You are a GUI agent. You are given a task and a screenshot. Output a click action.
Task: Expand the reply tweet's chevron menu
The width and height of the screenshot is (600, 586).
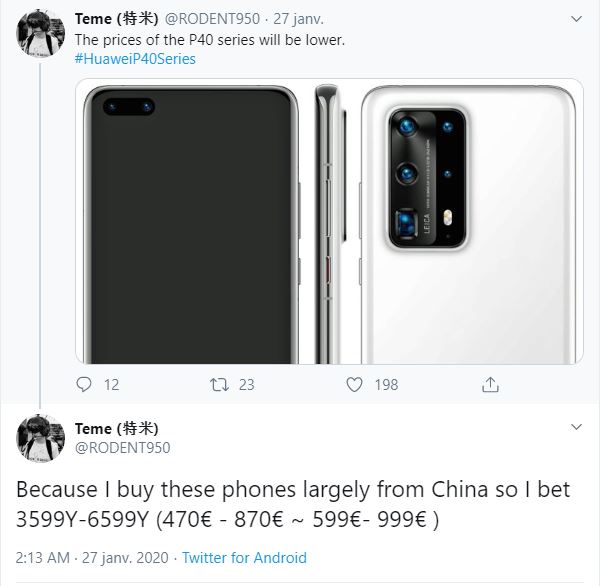pos(576,426)
